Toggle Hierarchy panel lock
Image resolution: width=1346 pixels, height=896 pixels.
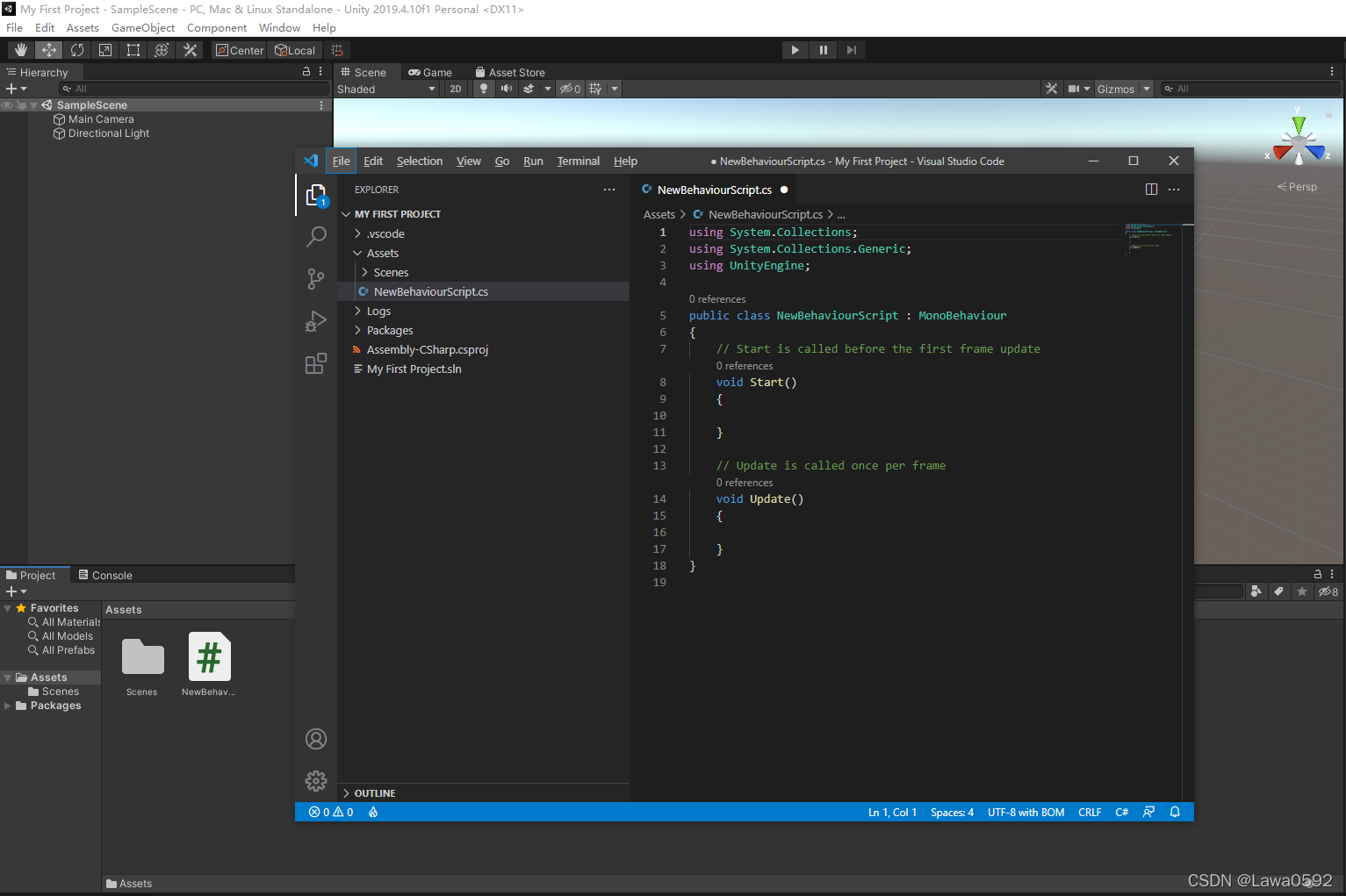pos(306,72)
